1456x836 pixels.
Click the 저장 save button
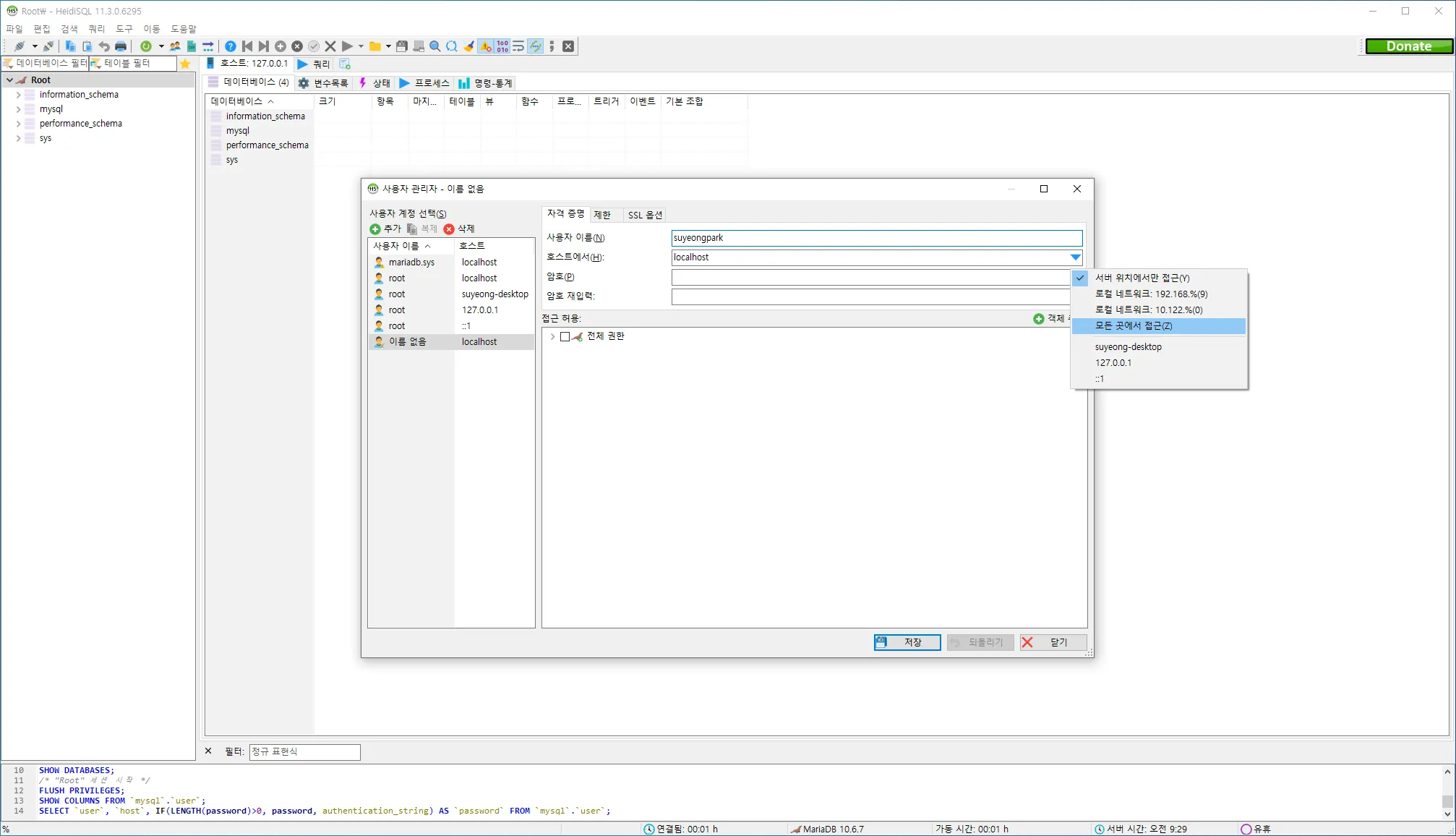click(907, 642)
